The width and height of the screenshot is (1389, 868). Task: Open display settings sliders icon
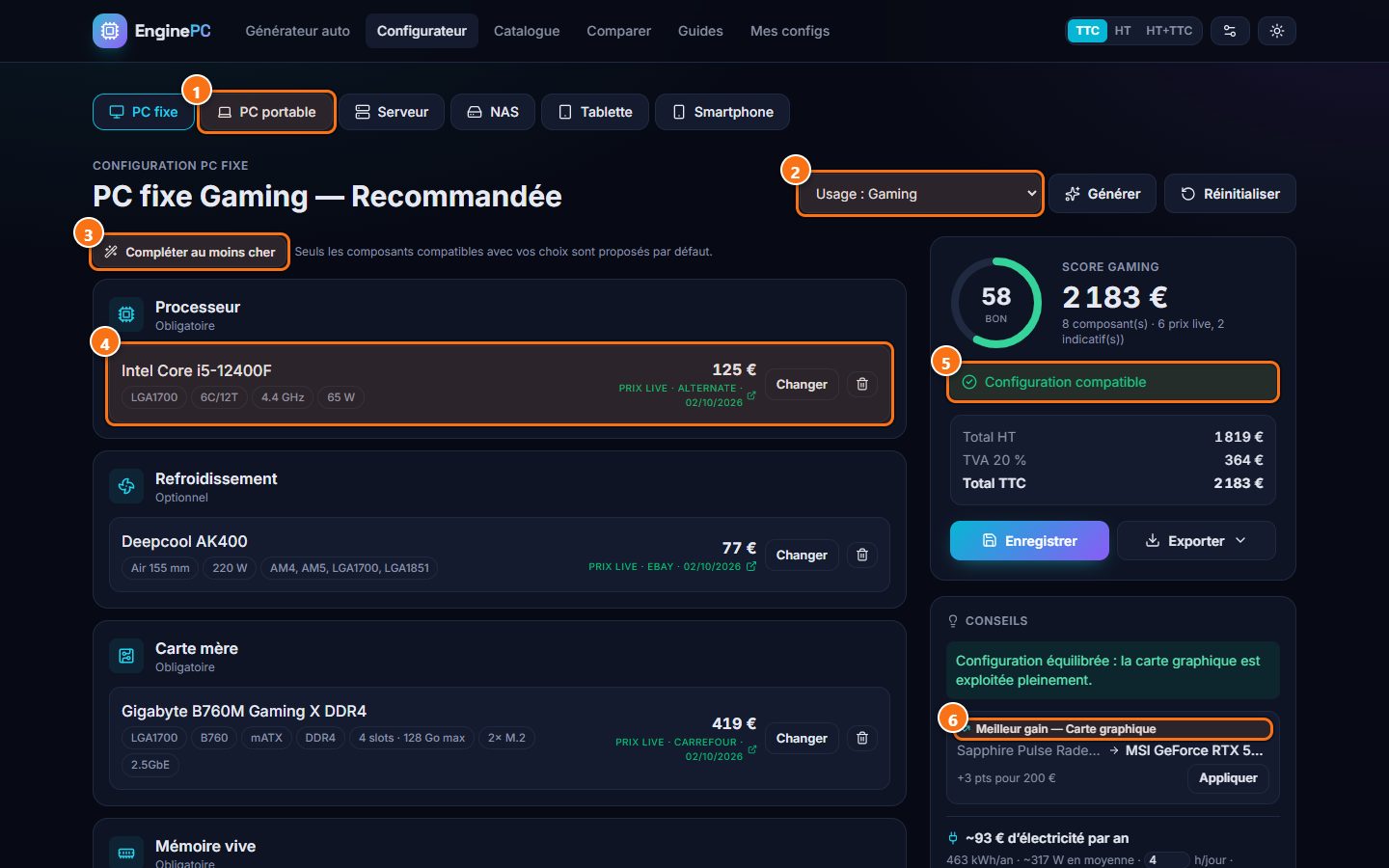pos(1230,31)
